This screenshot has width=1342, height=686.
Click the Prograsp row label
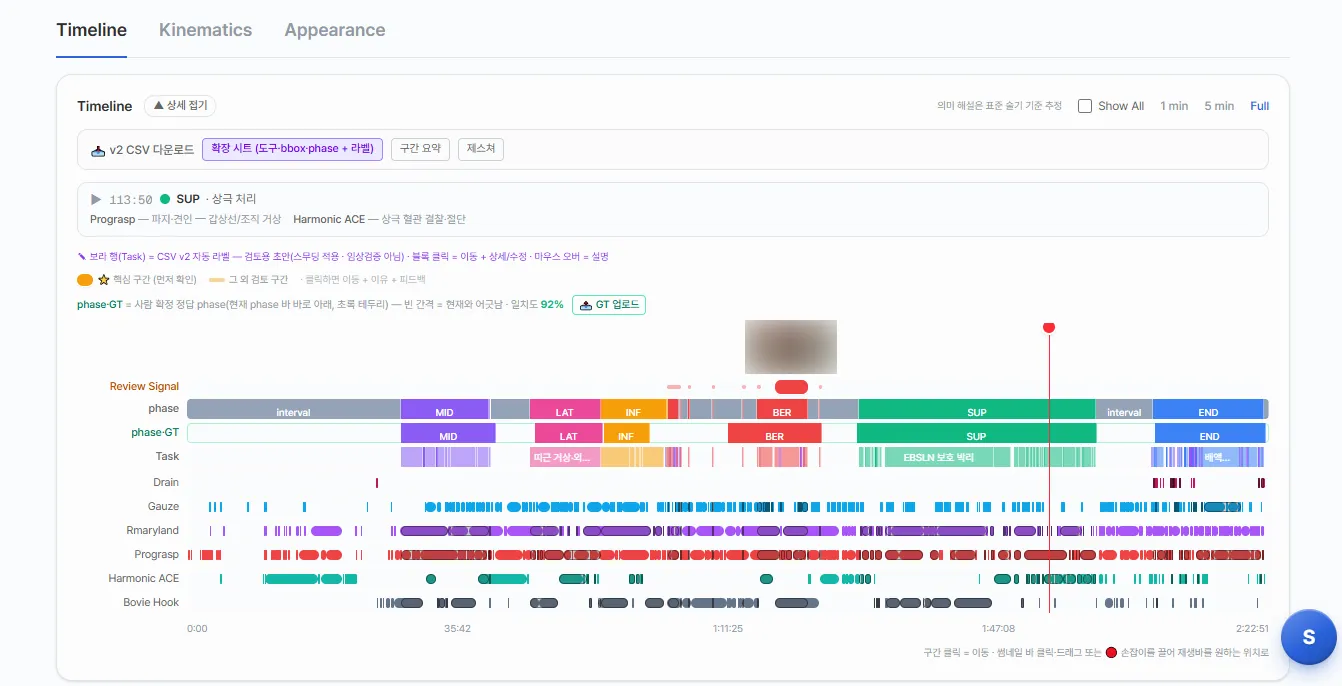pos(157,554)
